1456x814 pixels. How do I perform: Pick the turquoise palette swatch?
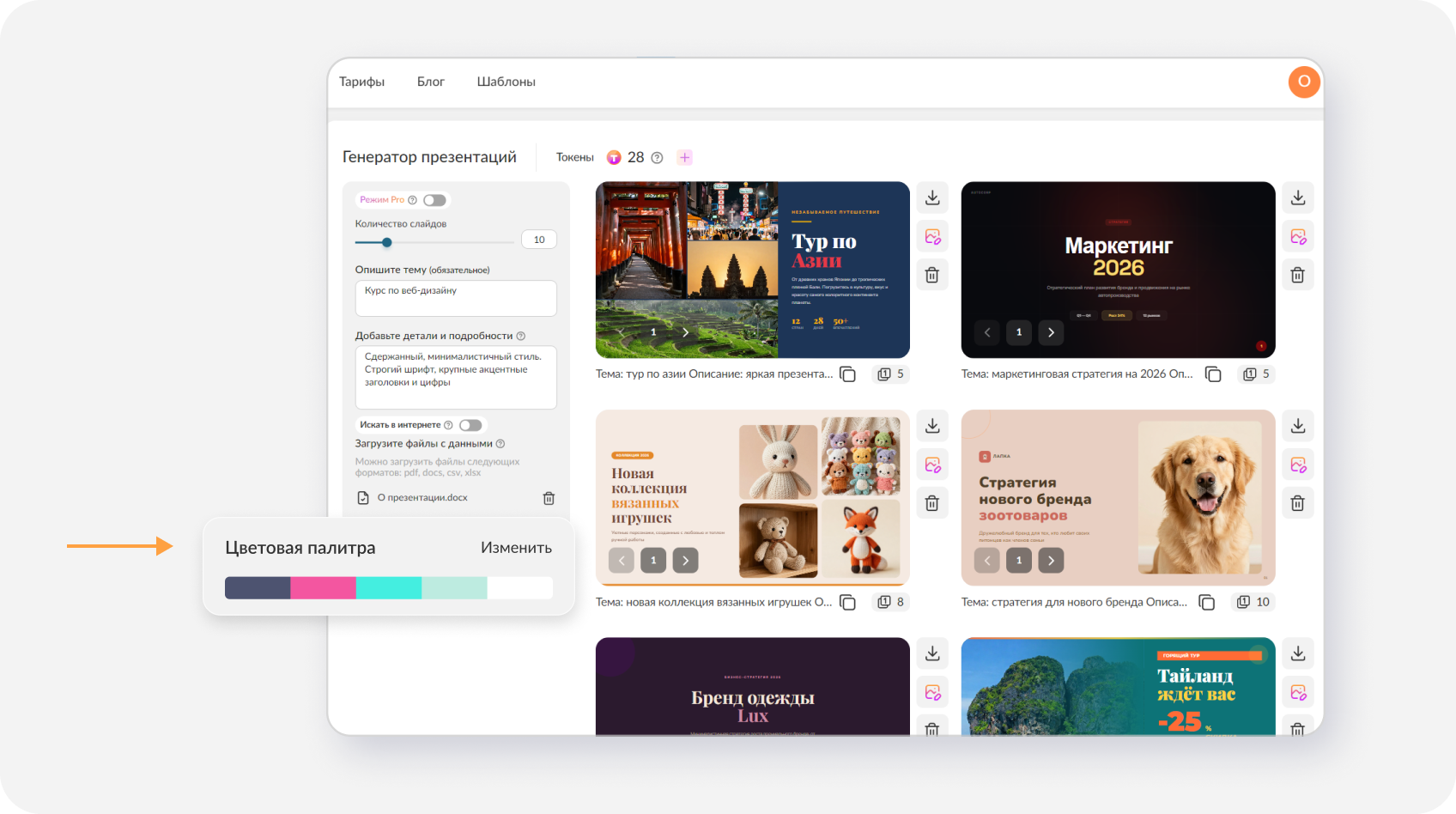point(389,588)
